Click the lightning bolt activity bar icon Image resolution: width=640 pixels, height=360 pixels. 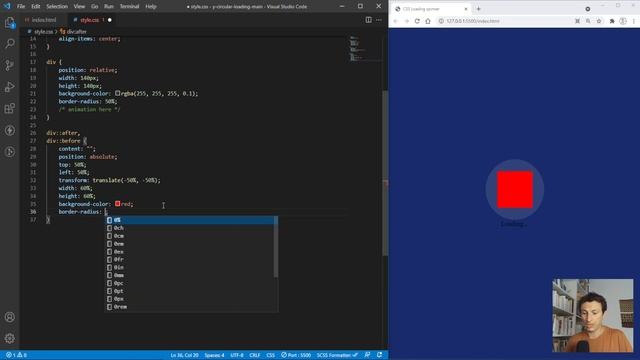point(9,130)
